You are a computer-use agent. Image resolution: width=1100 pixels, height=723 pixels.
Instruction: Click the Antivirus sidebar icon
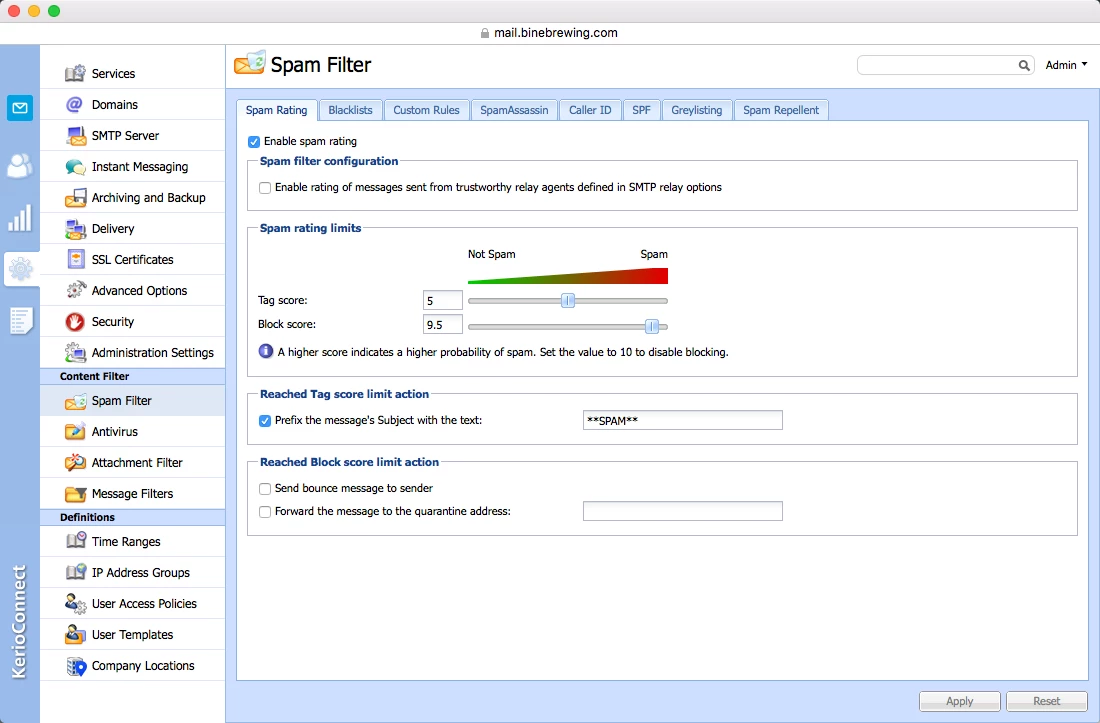point(75,432)
